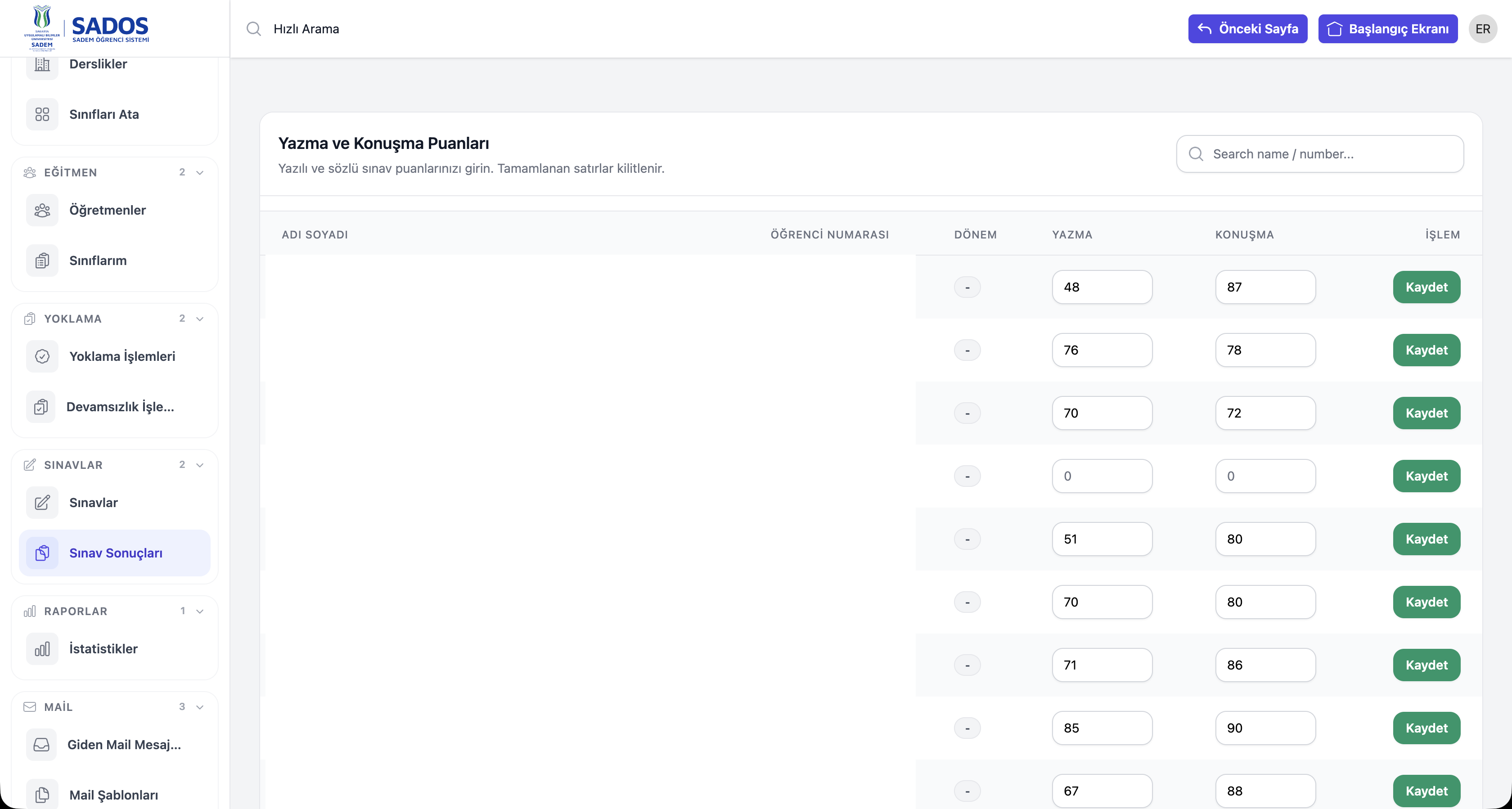The width and height of the screenshot is (1512, 809).
Task: Click the Öğretmenler people icon
Action: click(x=42, y=210)
